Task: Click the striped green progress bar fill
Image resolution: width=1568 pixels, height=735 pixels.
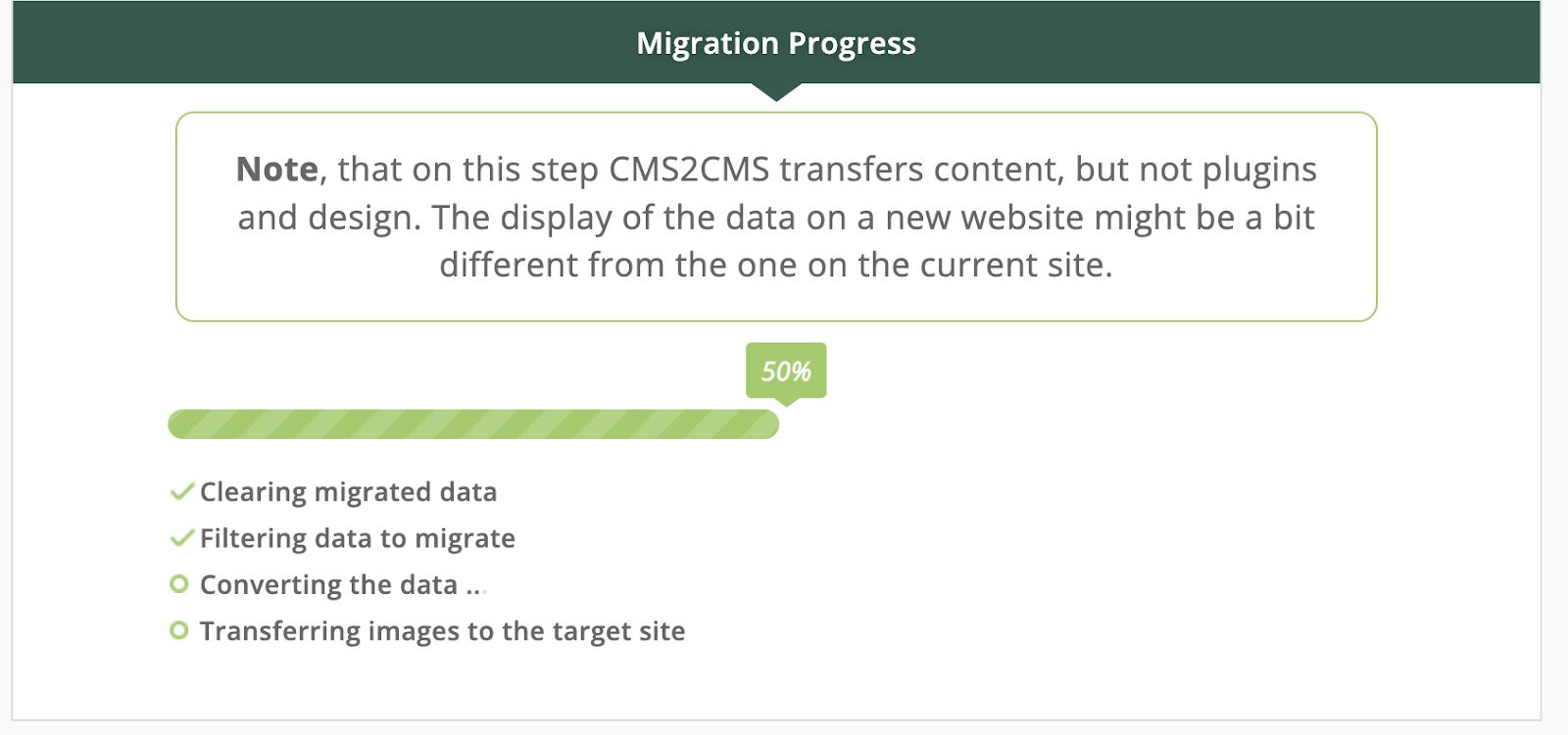Action: click(x=470, y=423)
